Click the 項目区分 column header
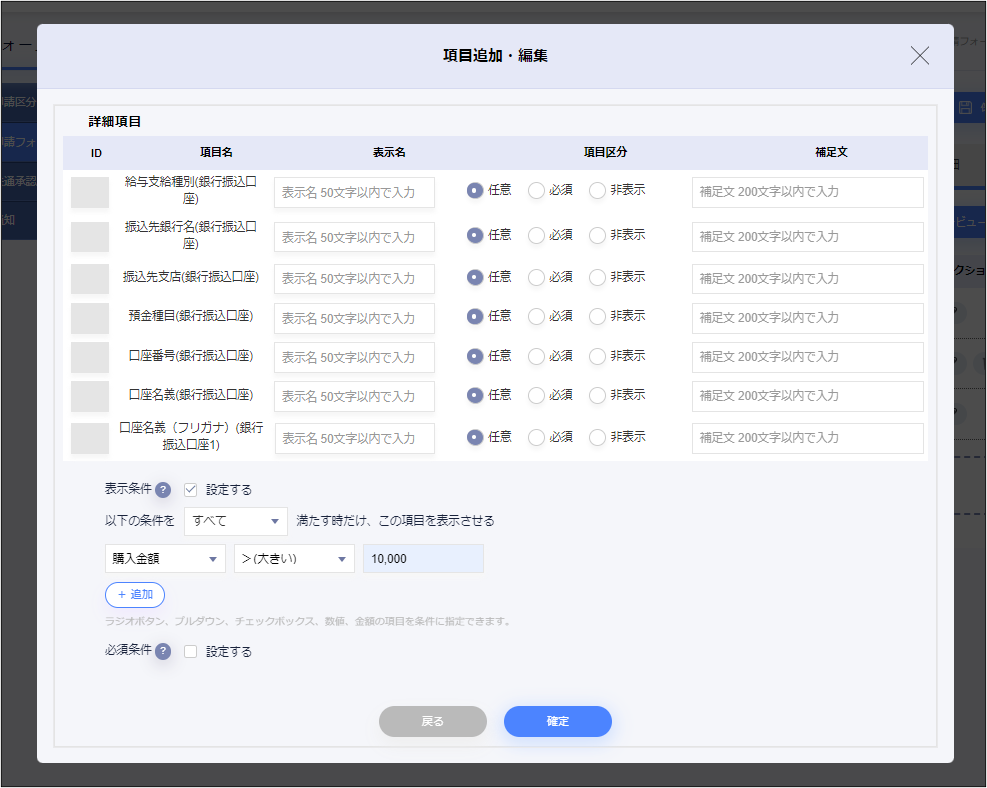 click(605, 152)
